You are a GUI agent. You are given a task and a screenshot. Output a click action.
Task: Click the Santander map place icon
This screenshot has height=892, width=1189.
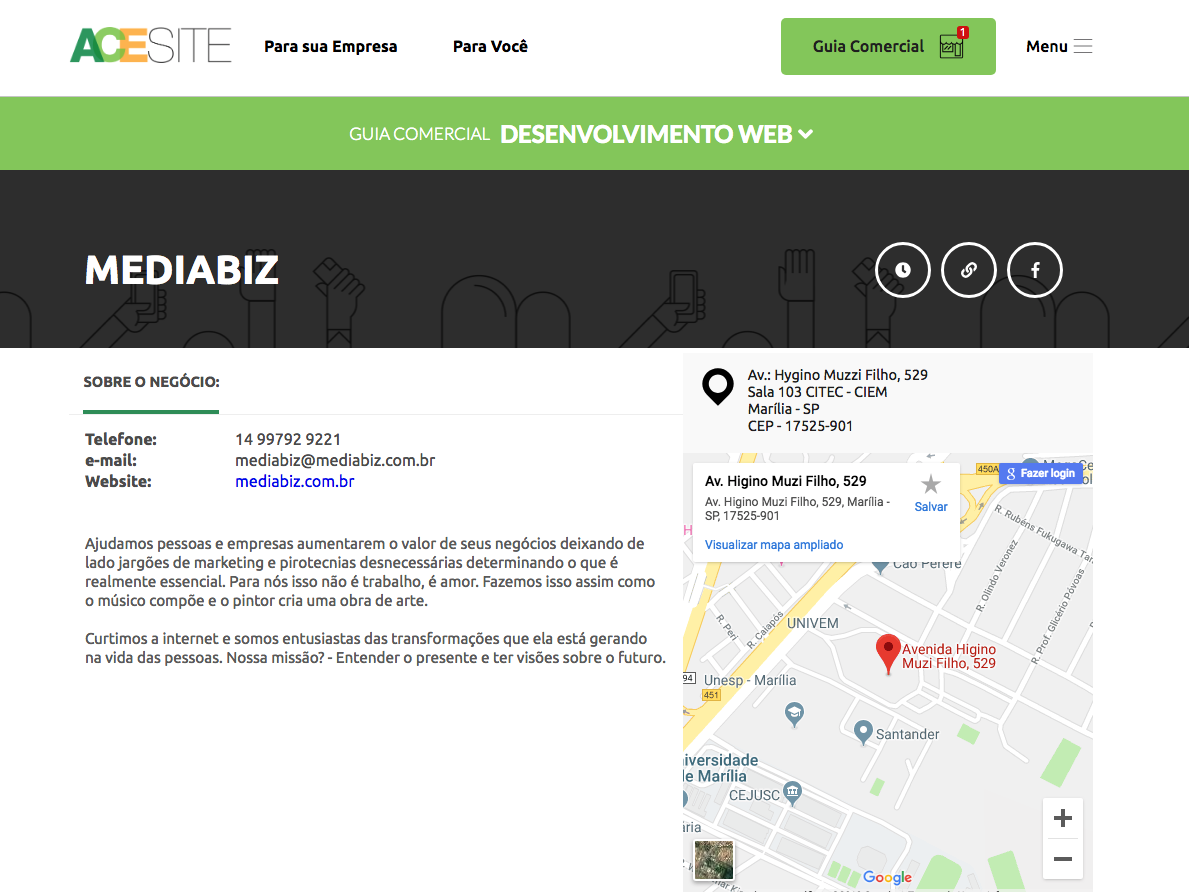863,732
